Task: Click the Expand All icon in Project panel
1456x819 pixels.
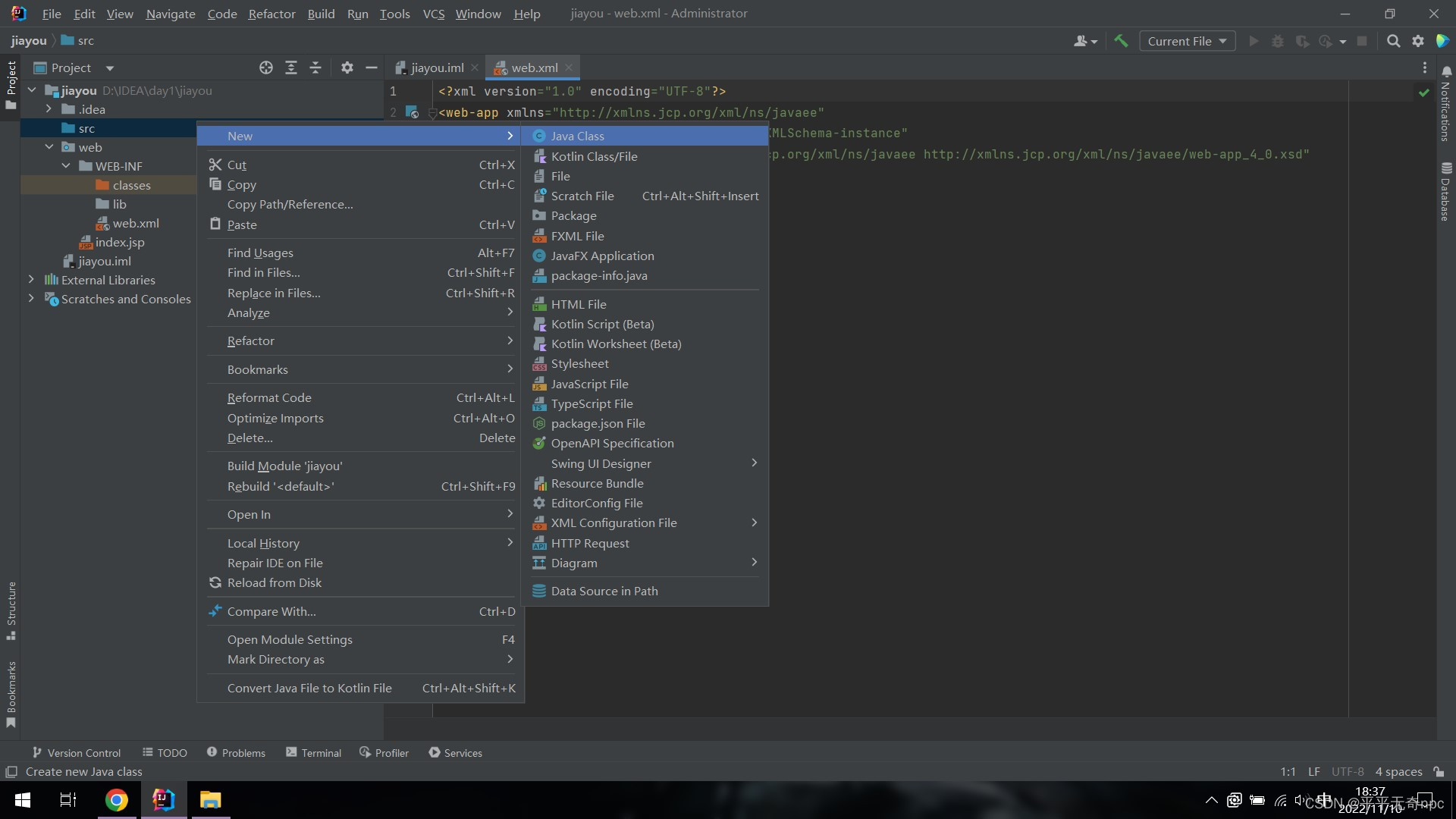Action: click(x=291, y=67)
